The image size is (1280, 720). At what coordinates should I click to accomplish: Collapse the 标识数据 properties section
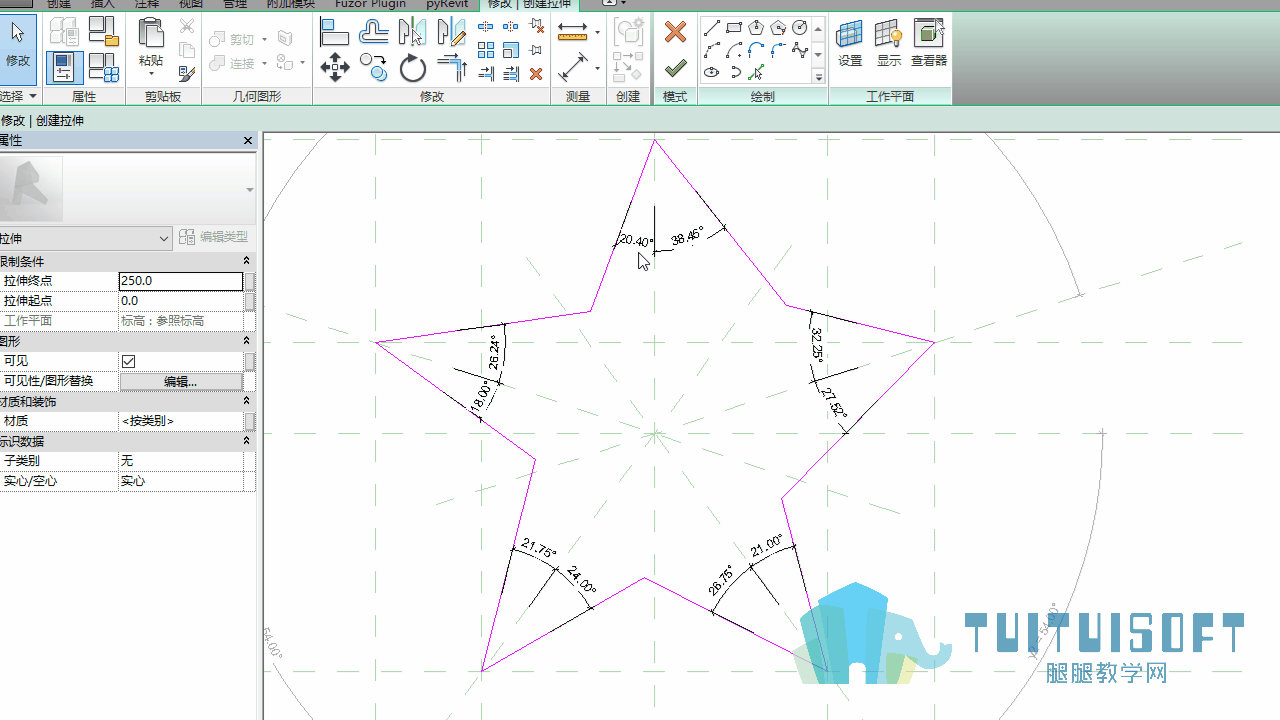coord(246,441)
